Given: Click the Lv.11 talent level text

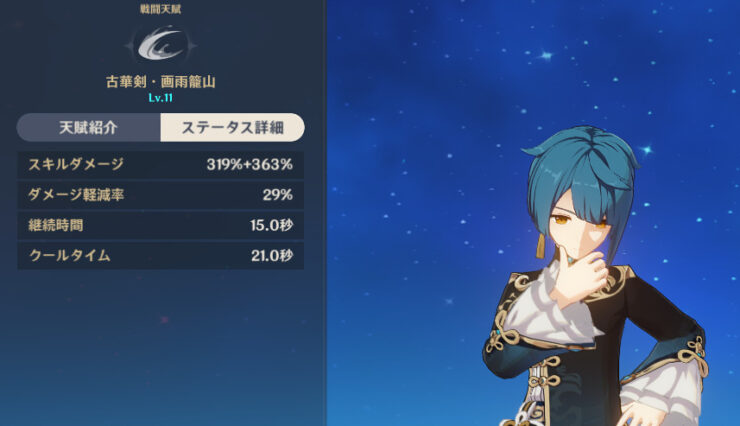Looking at the screenshot, I should [x=160, y=98].
